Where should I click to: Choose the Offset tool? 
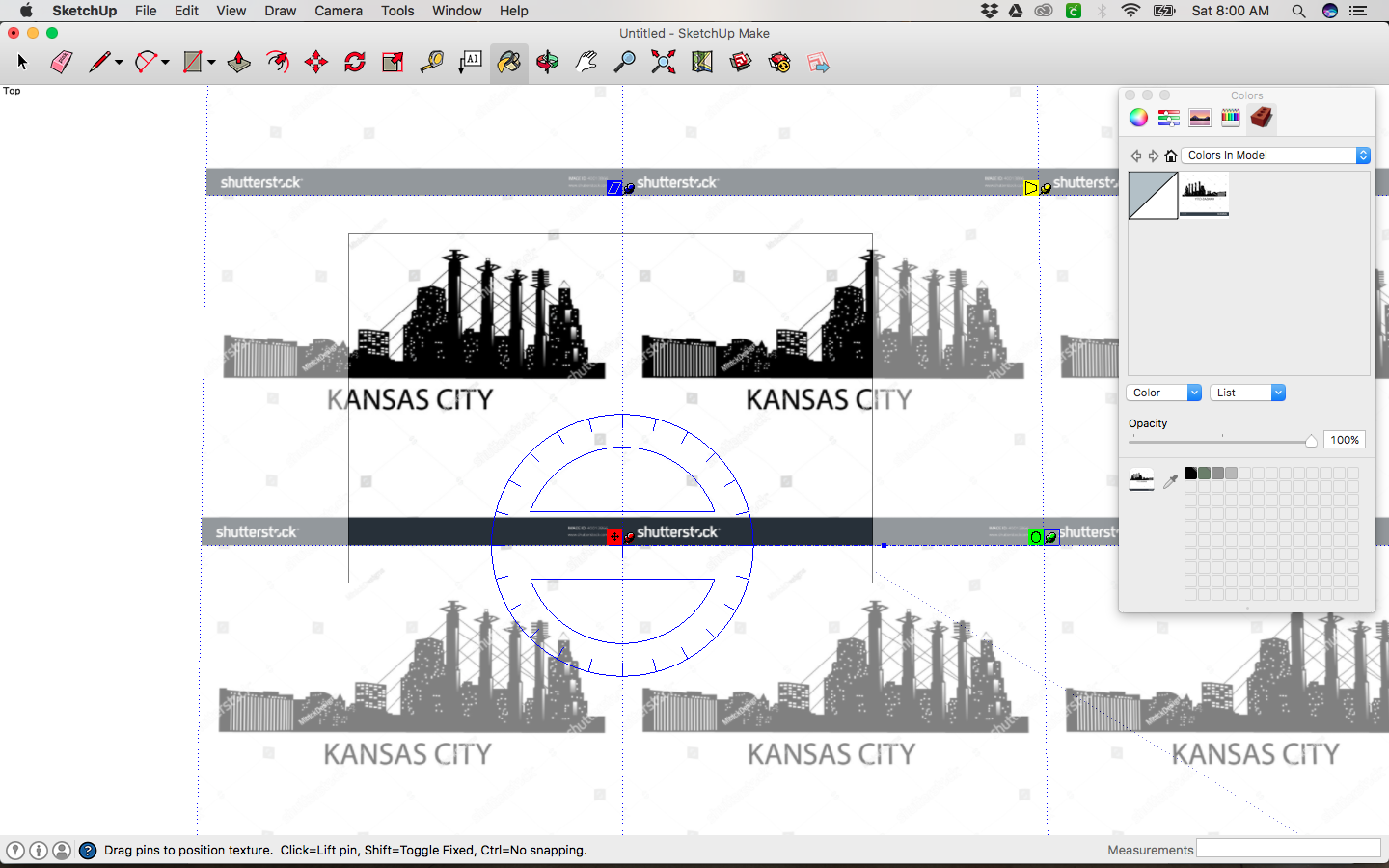278,63
